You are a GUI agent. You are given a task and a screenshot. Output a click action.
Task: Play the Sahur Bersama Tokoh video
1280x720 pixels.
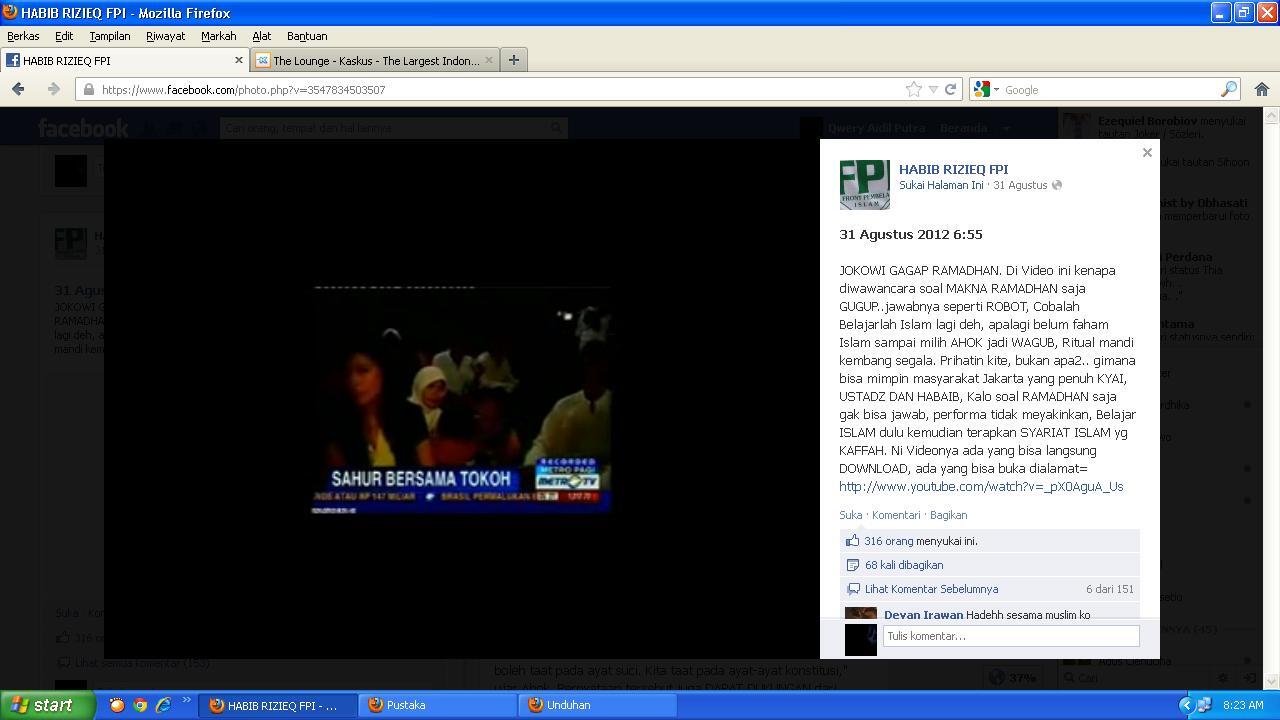[x=461, y=400]
